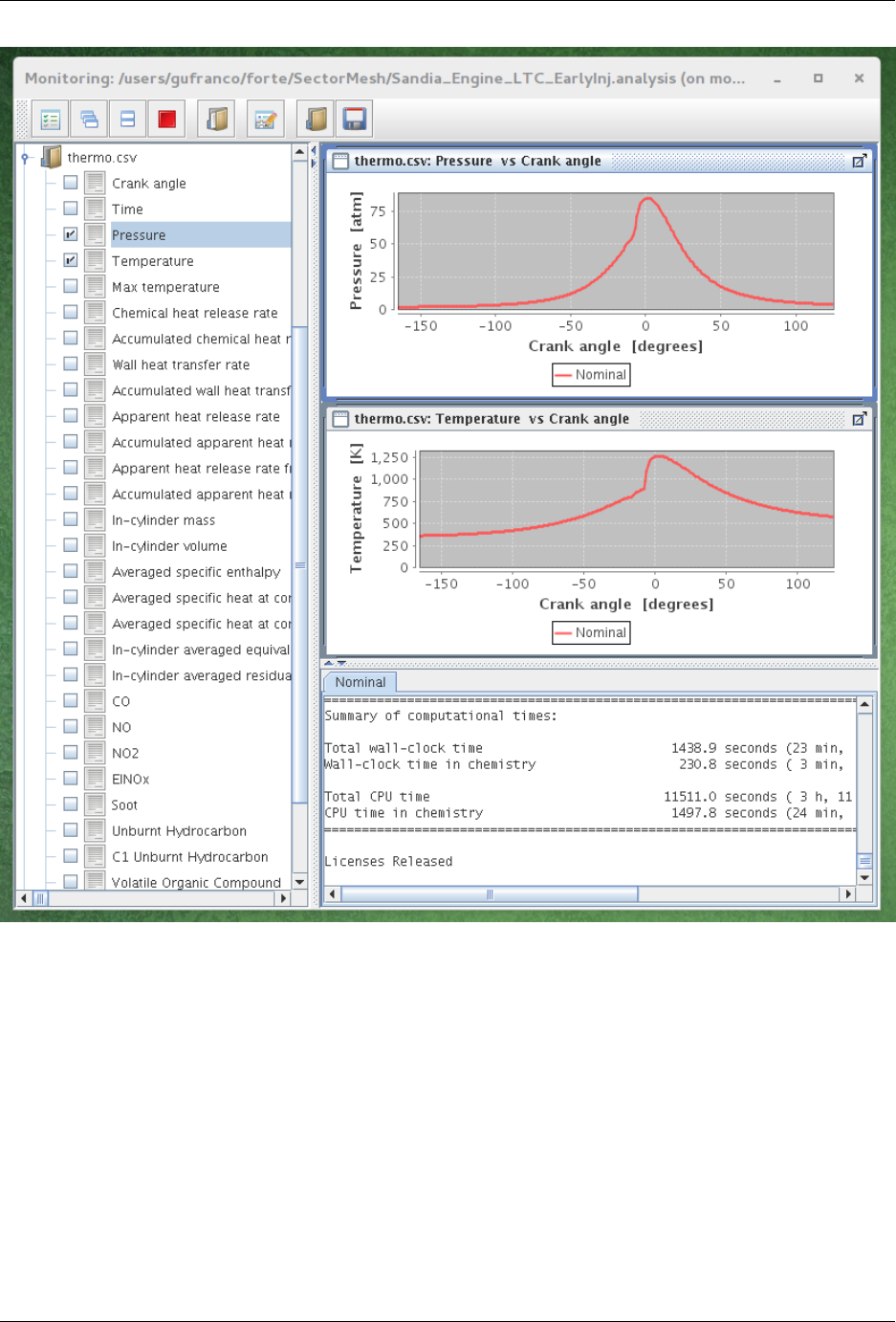
Task: Click Nominal legend in Pressure plot
Action: [x=591, y=375]
